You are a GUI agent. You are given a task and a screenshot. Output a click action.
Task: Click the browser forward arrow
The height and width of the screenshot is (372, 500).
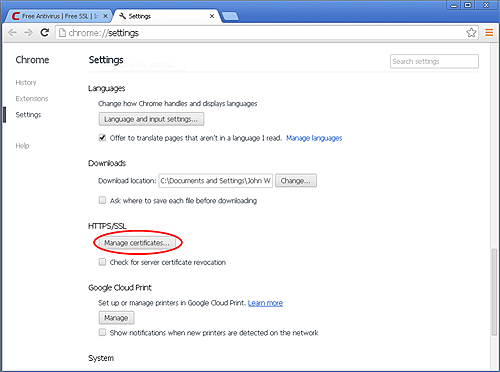[29, 33]
